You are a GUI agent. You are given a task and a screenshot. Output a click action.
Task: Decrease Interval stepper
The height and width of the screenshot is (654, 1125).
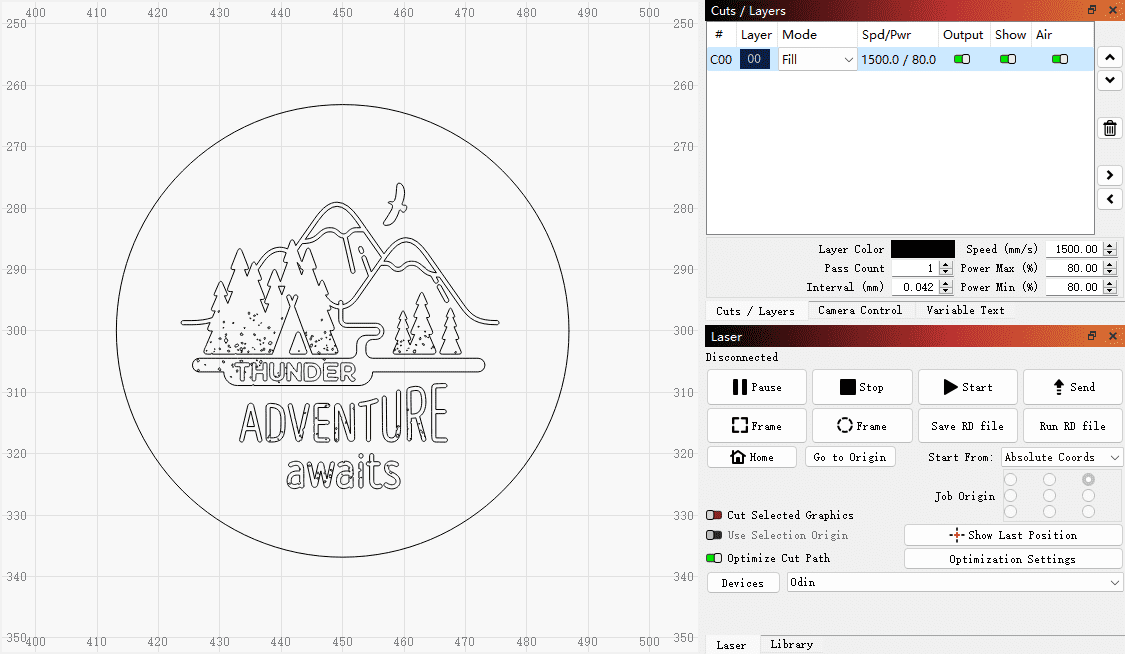point(946,290)
